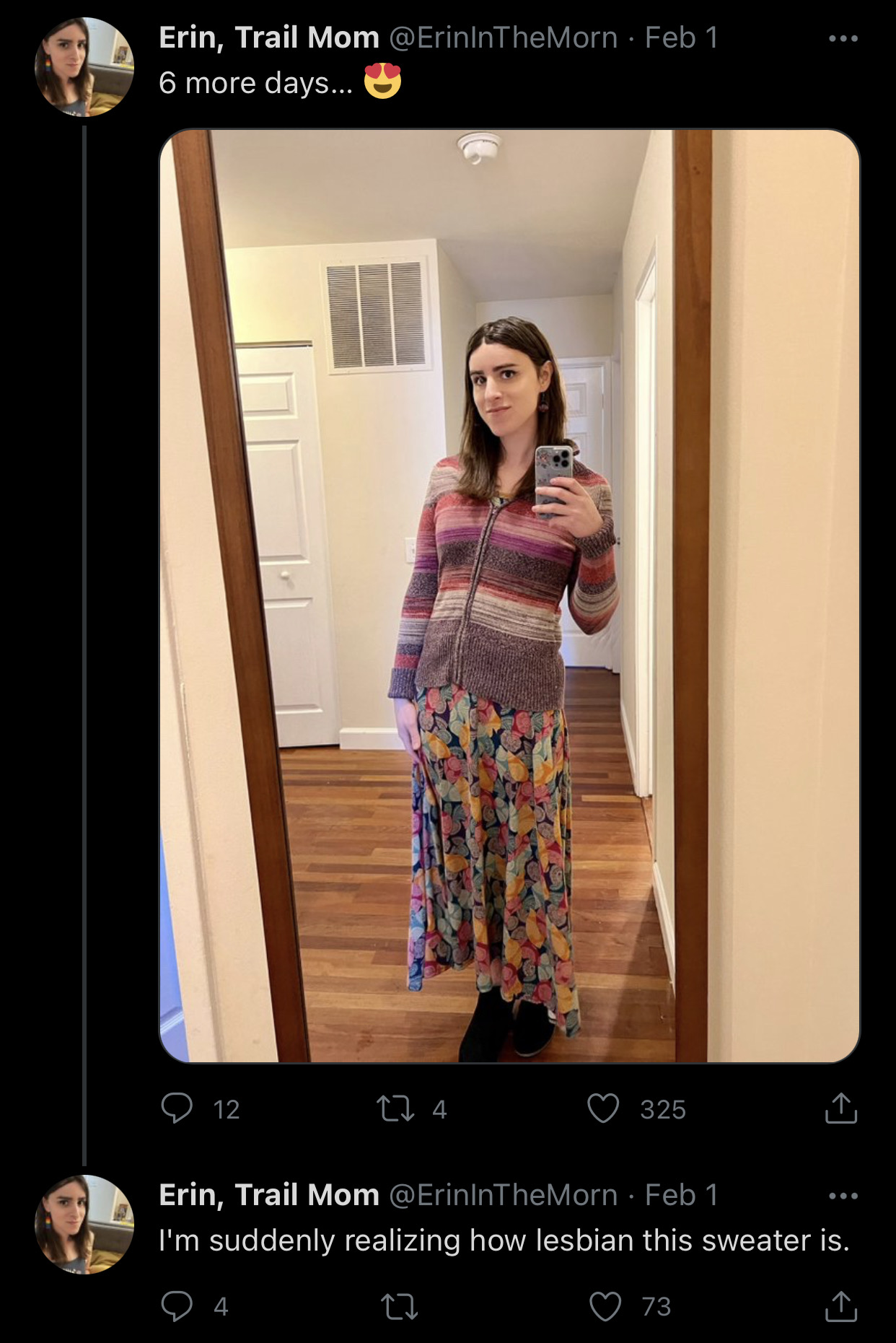Screen dimensions: 896x1343
Task: Retweet the "6 more days" tweet
Action: click(x=395, y=1108)
